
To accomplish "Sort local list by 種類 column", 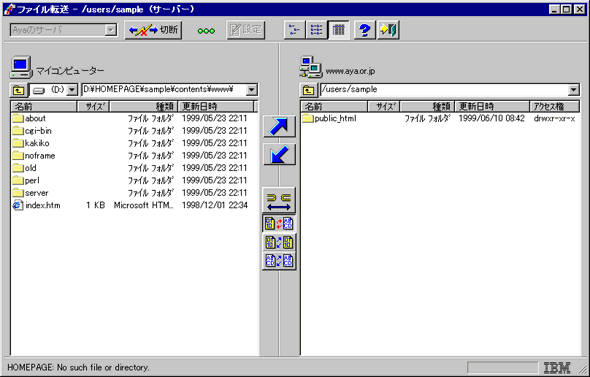I will coord(143,106).
